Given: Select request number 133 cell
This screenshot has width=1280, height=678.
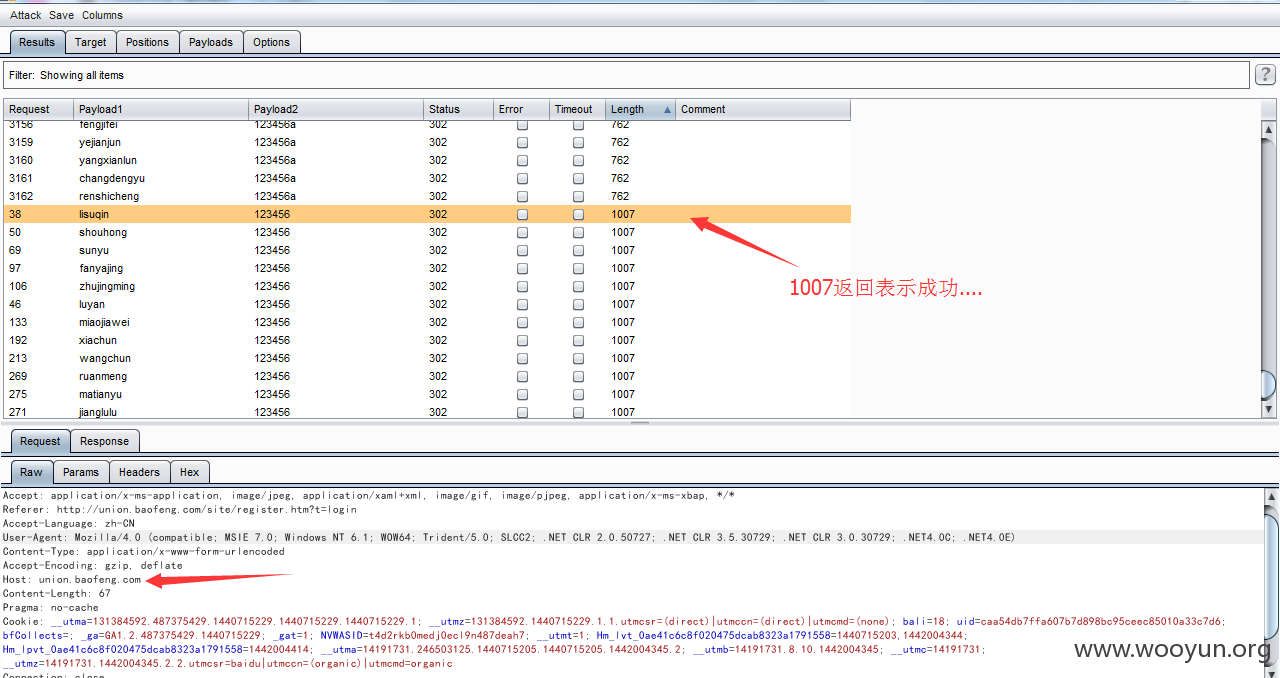Looking at the screenshot, I should [39, 322].
